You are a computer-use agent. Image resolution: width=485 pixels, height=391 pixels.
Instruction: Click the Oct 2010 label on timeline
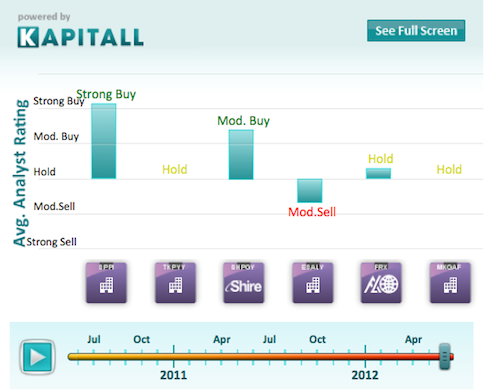(142, 339)
